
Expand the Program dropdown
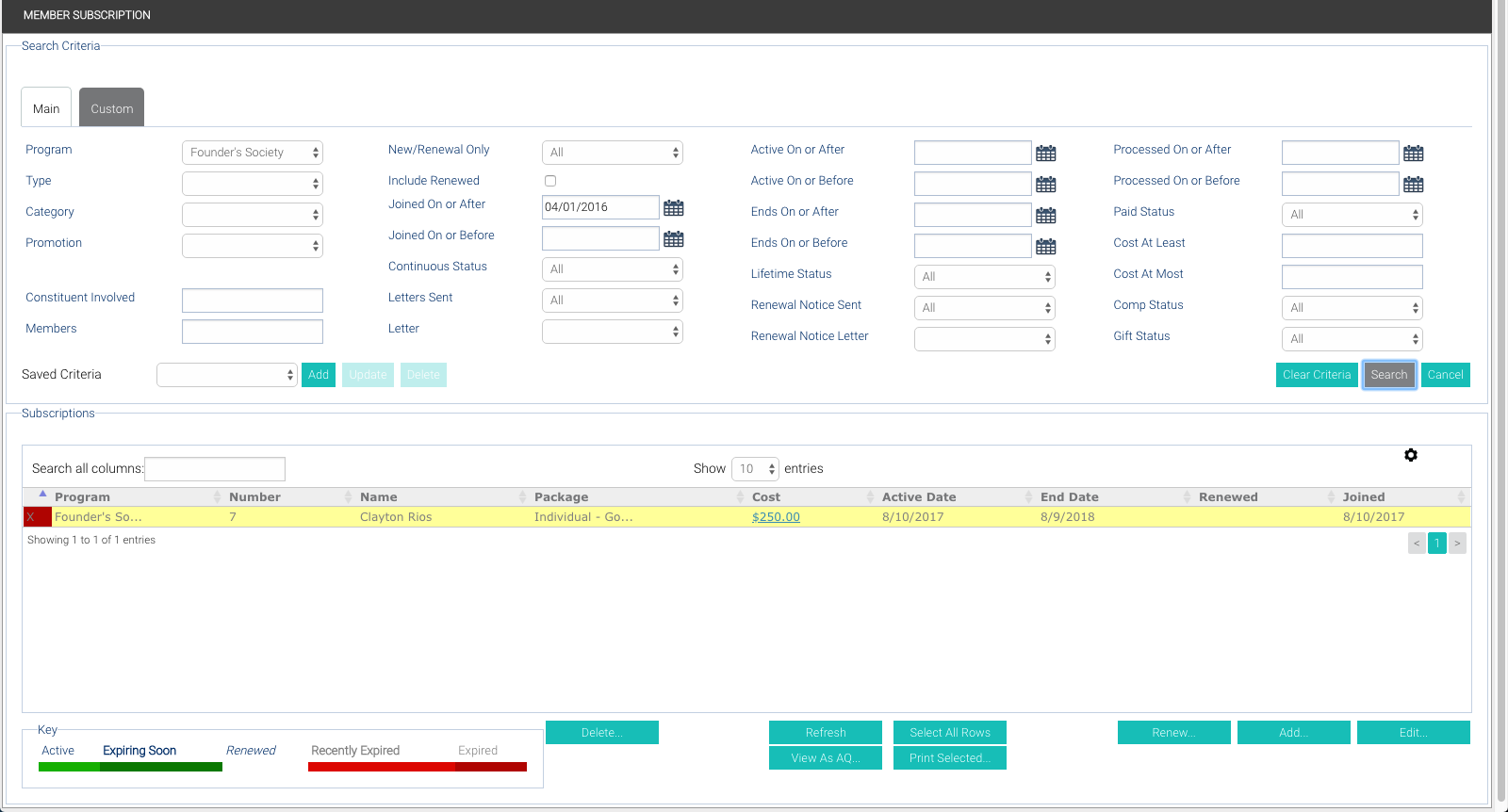pyautogui.click(x=253, y=153)
